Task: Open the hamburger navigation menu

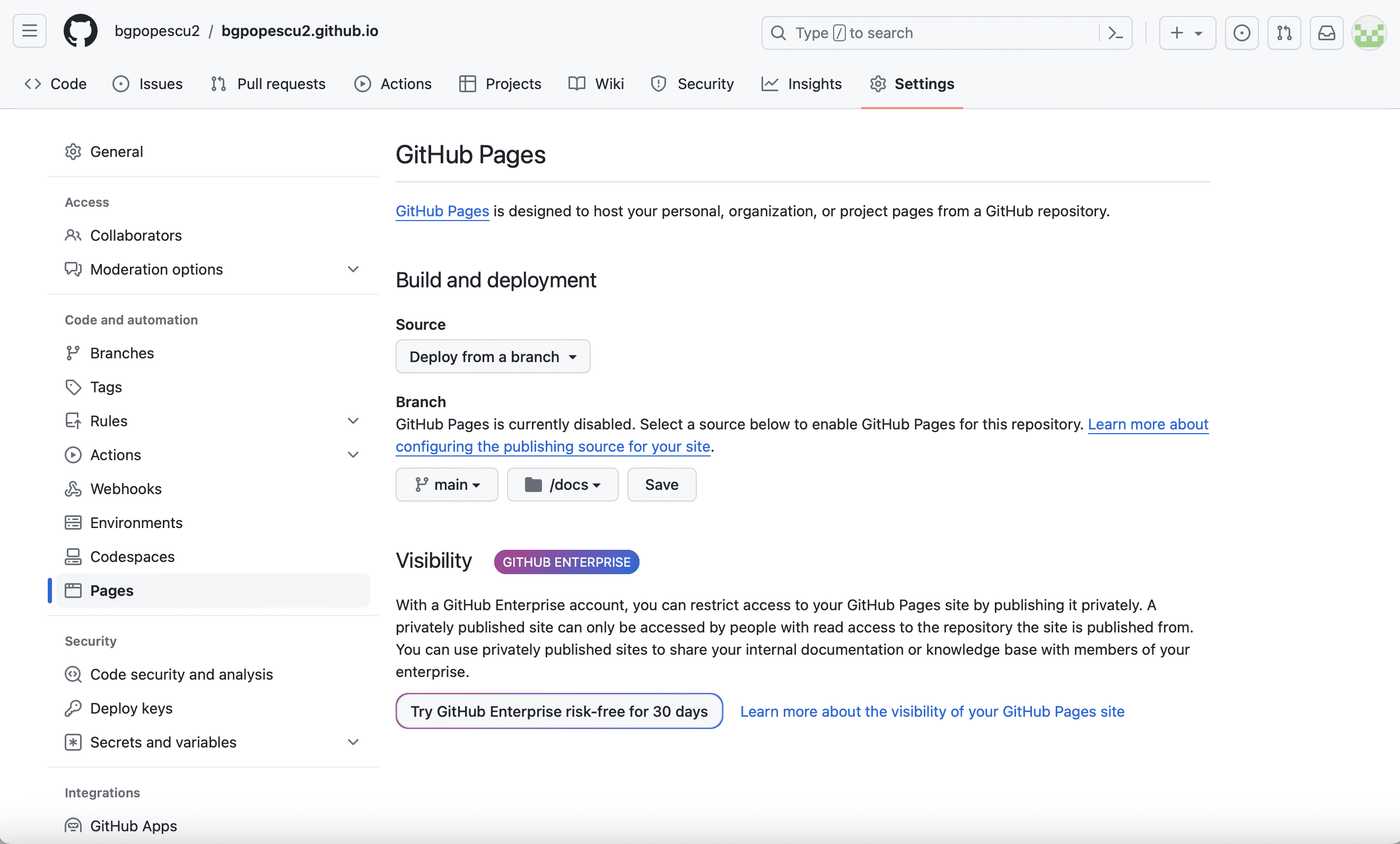Action: (30, 31)
